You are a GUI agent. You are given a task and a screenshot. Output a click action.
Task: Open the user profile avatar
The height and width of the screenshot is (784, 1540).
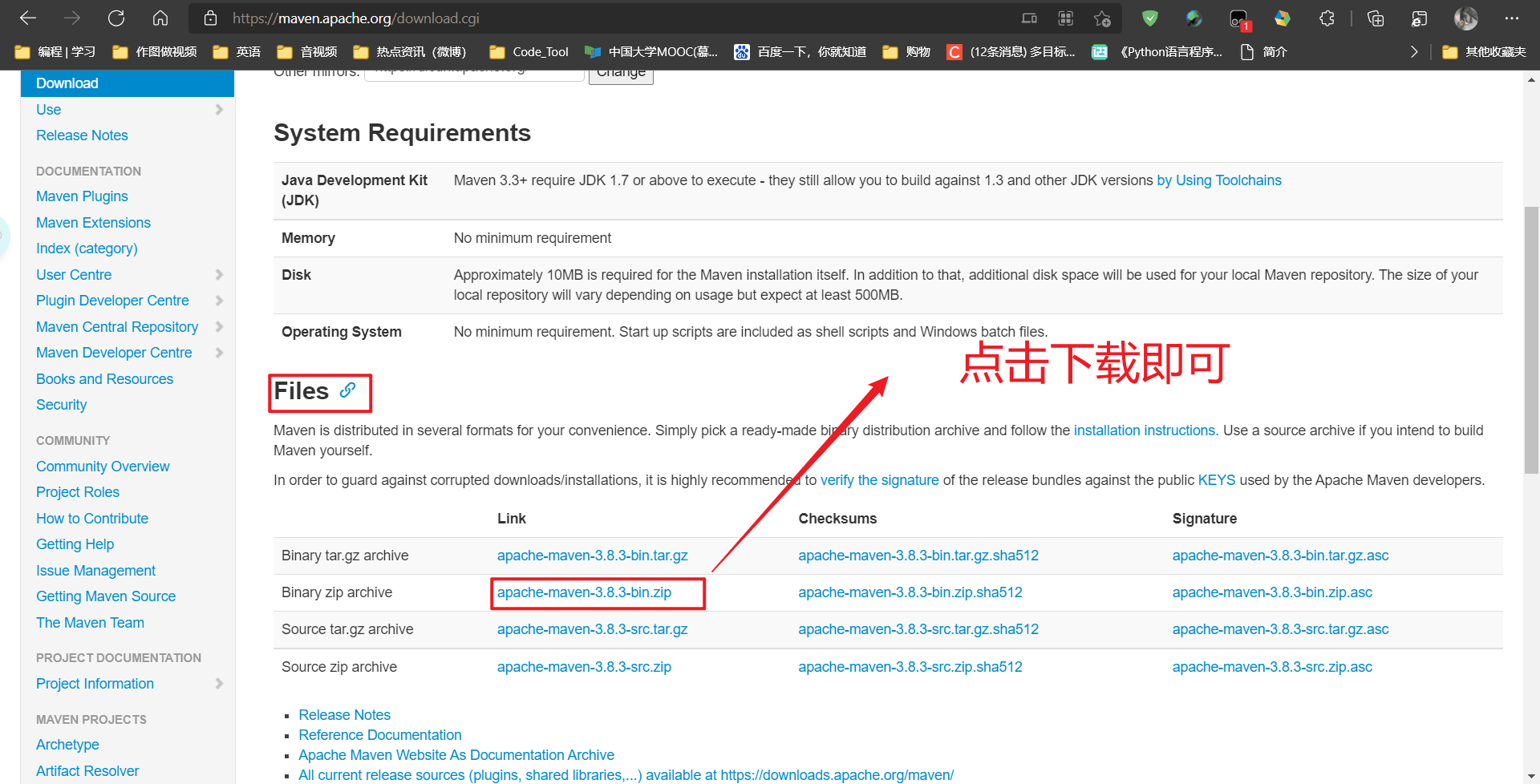pyautogui.click(x=1465, y=18)
